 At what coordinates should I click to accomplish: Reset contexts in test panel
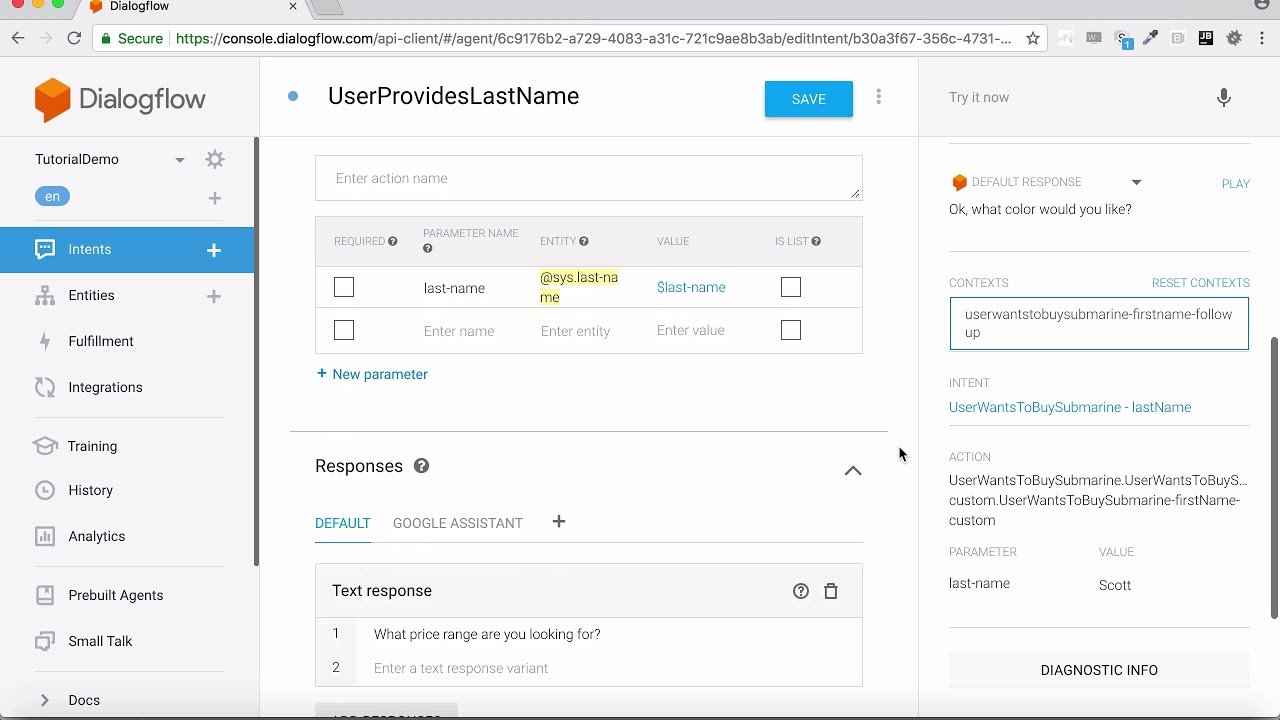1200,283
